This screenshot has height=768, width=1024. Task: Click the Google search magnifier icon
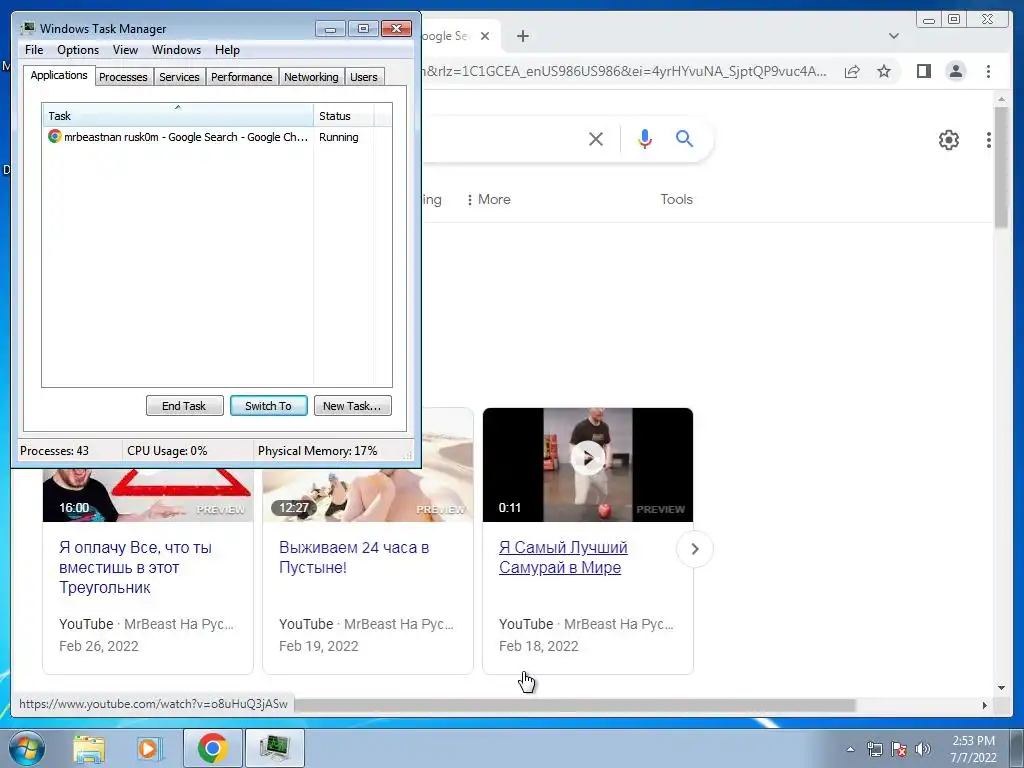[684, 138]
